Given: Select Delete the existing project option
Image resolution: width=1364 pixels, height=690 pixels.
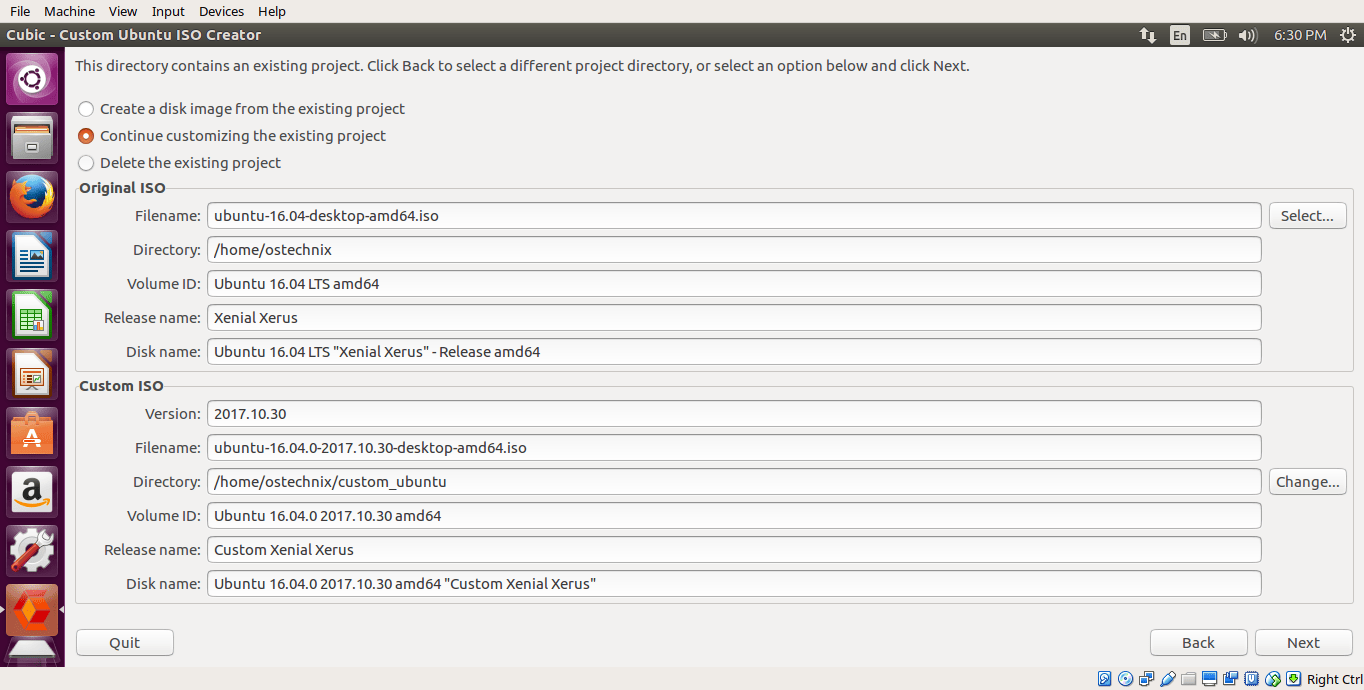Looking at the screenshot, I should click(x=86, y=163).
